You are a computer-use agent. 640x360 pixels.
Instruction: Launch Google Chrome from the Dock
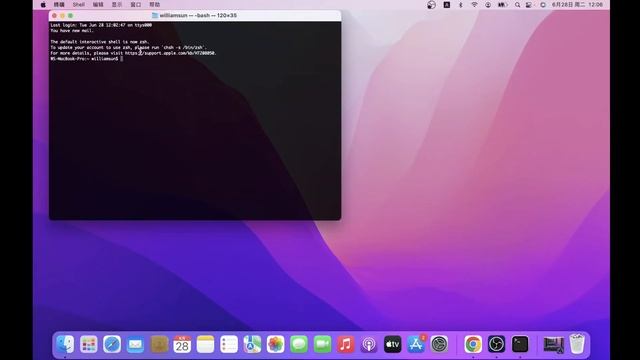(x=473, y=344)
